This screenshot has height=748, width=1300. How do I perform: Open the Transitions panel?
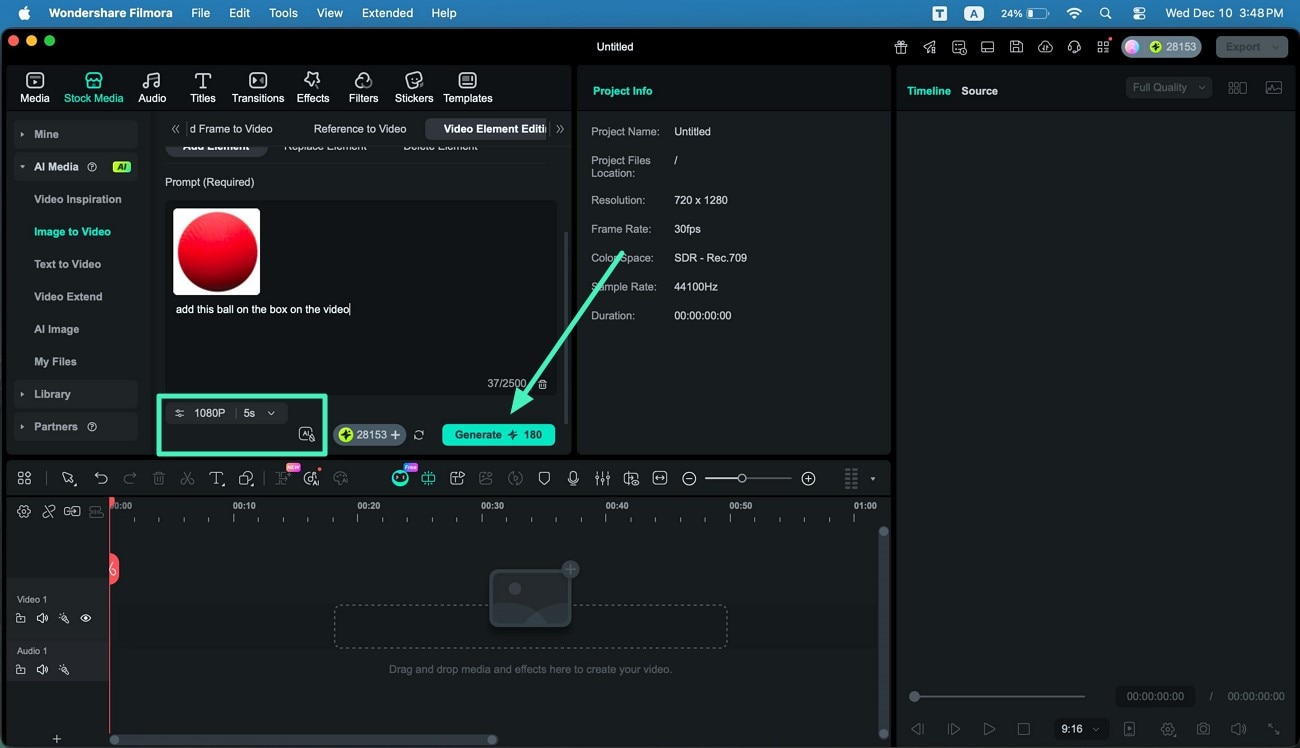tap(257, 86)
